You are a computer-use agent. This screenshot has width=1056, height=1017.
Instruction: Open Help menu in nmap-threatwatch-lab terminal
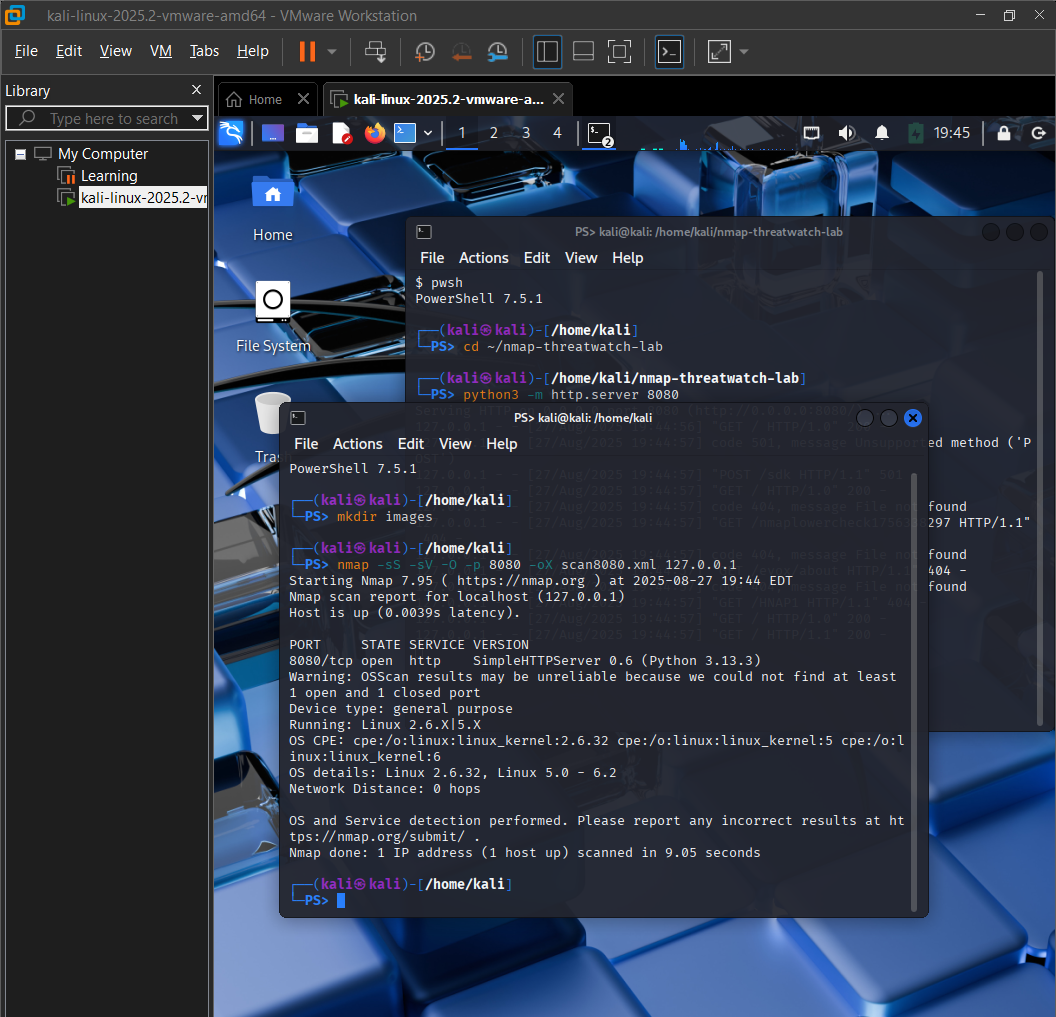pos(628,258)
